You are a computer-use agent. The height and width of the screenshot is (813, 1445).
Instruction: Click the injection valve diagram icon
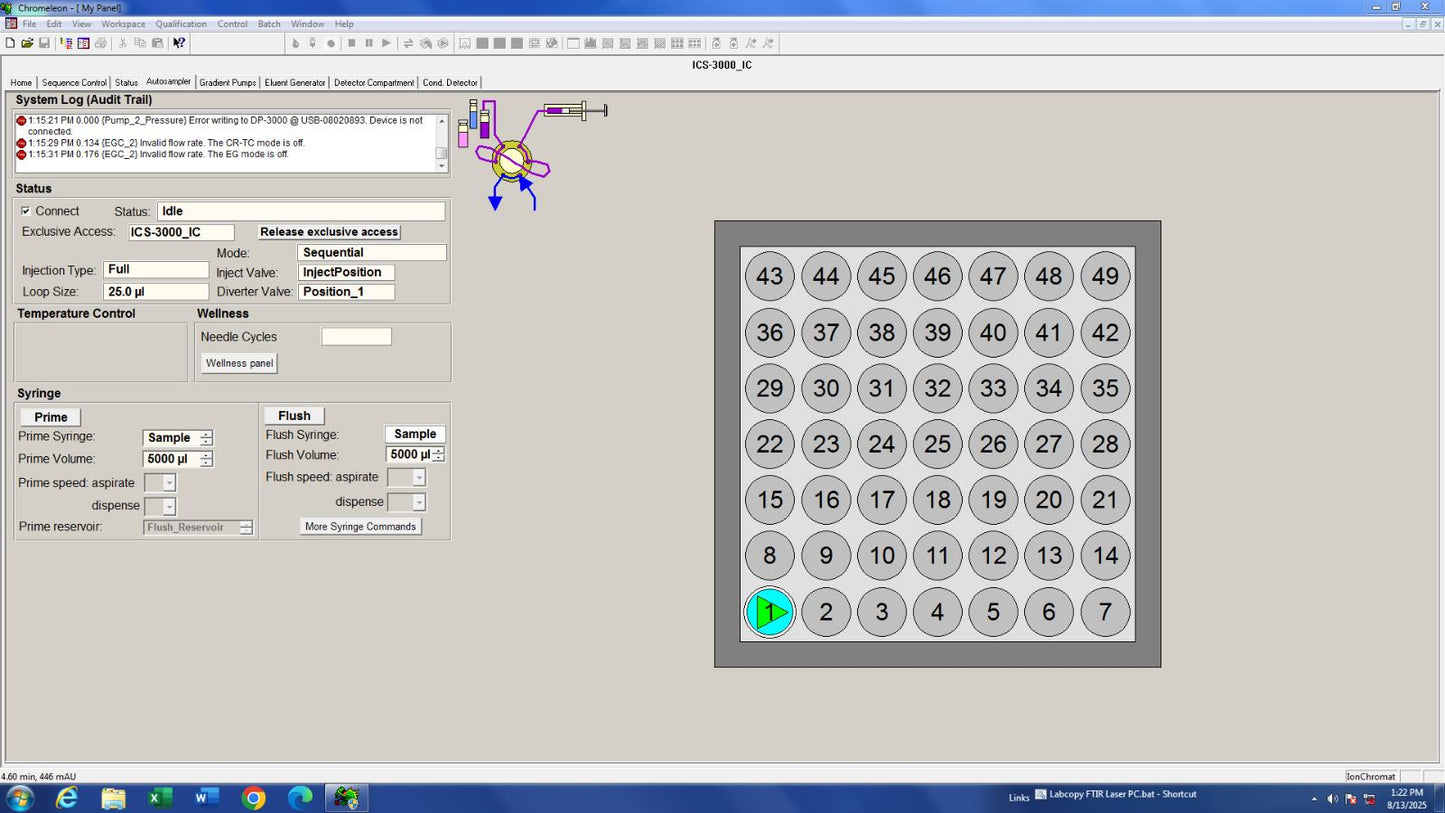tap(511, 160)
